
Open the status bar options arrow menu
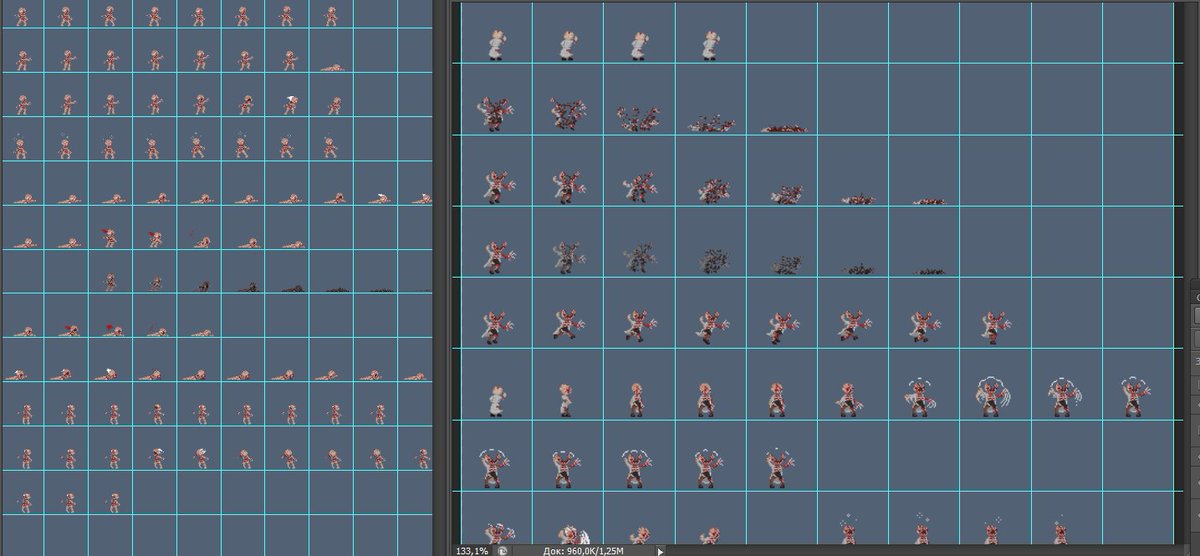coord(660,551)
